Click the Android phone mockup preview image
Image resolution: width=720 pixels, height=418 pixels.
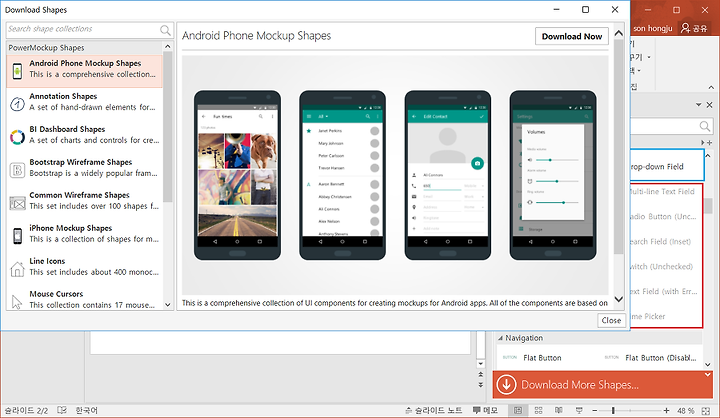395,175
